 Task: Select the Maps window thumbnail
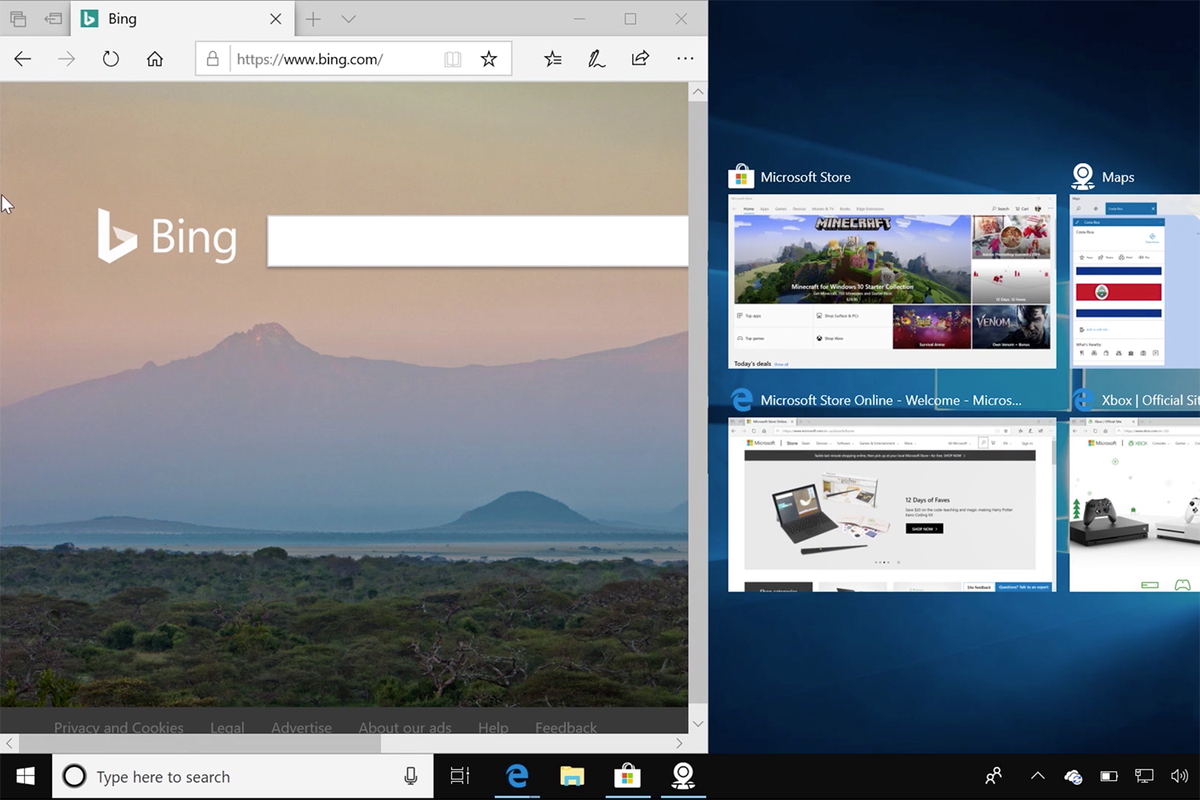(x=1135, y=282)
